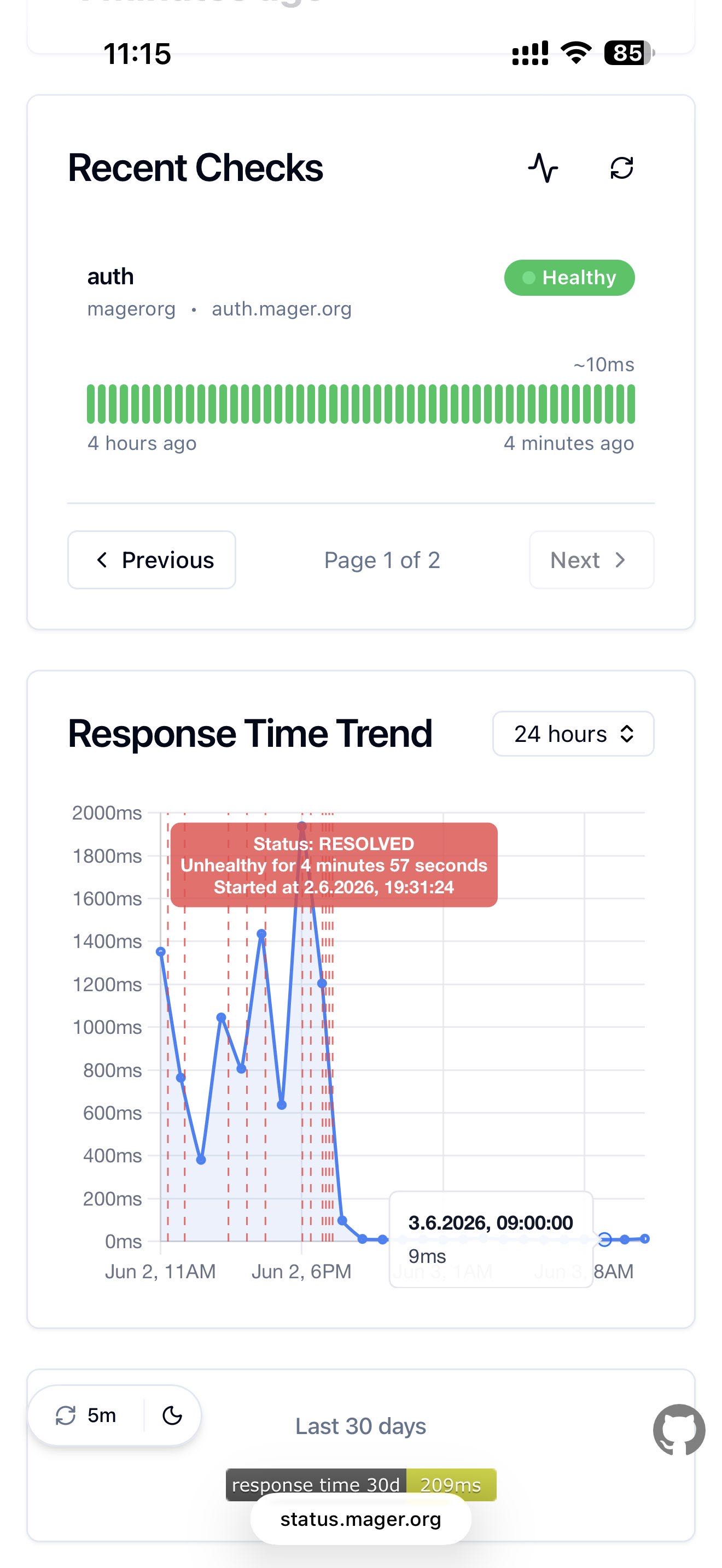Viewport: 722px width, 1568px height.
Task: Tap the Status: RESOLVED incident tooltip
Action: [334, 865]
